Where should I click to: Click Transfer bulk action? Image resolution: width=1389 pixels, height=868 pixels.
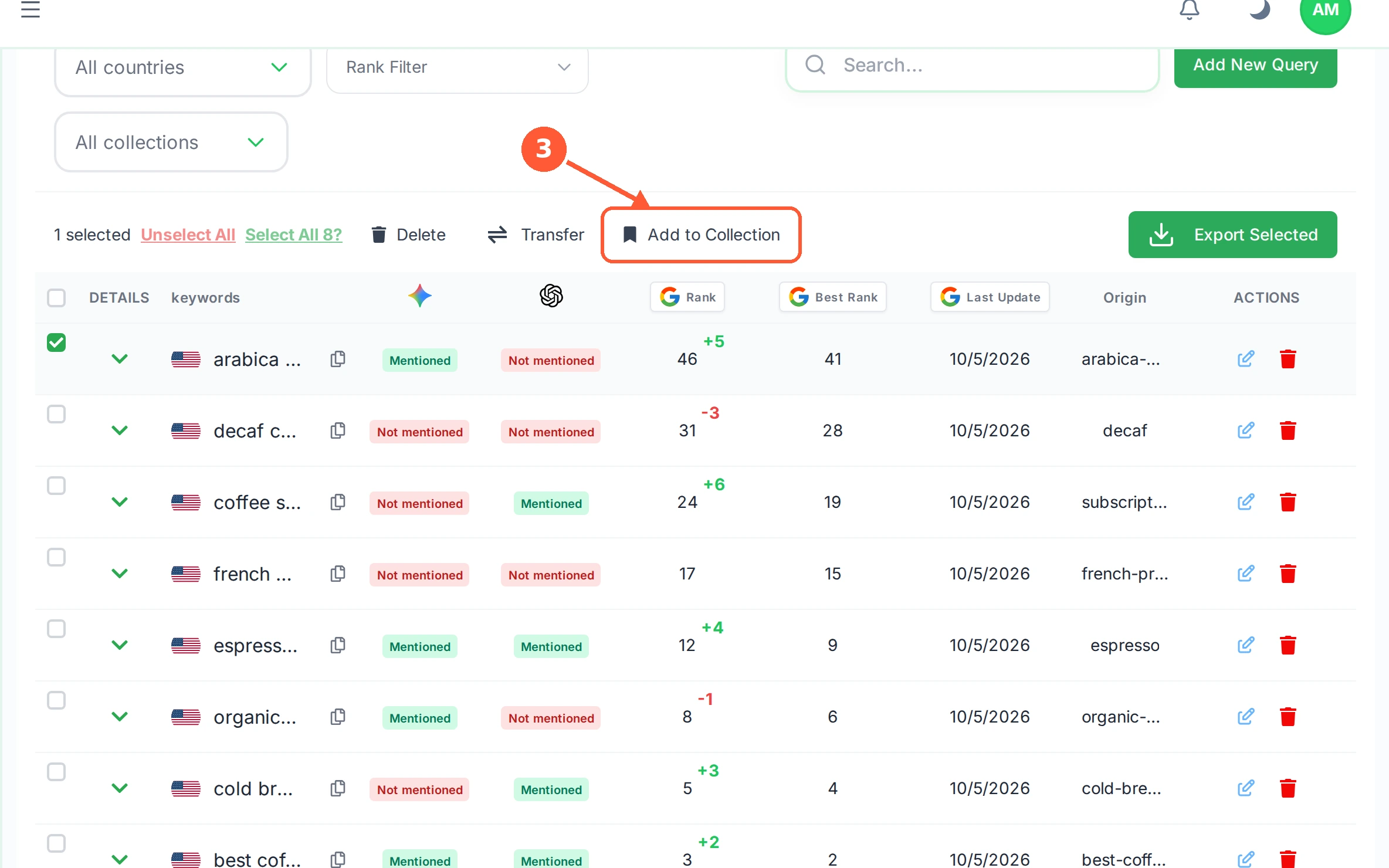coord(536,235)
